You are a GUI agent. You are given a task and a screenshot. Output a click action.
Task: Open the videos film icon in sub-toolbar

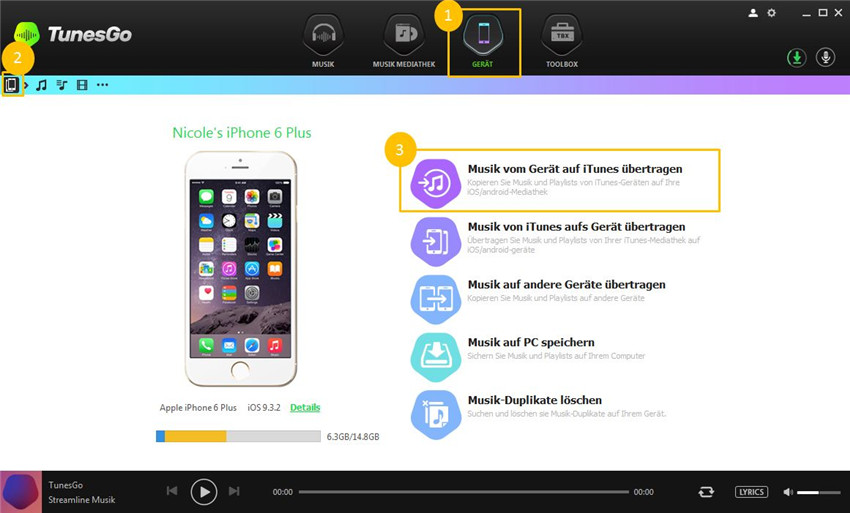pos(82,85)
